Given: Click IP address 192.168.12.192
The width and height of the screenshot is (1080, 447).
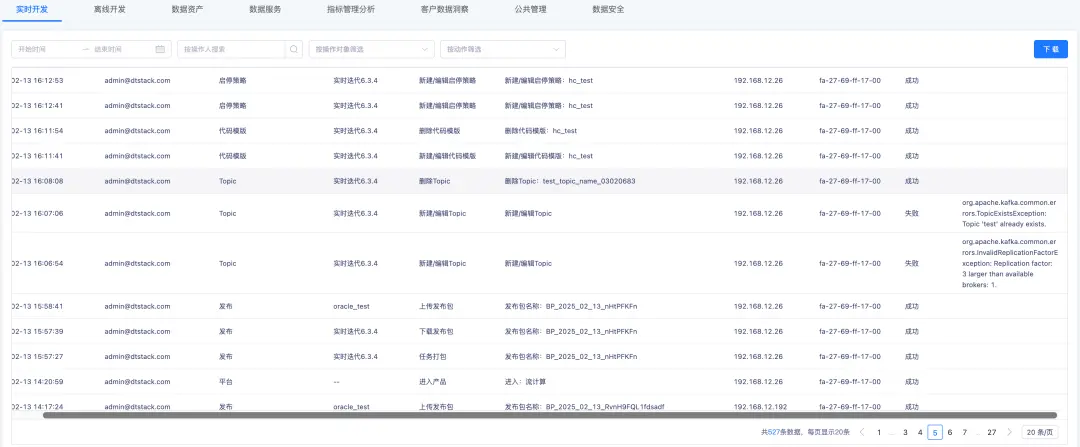Looking at the screenshot, I should click(x=760, y=406).
